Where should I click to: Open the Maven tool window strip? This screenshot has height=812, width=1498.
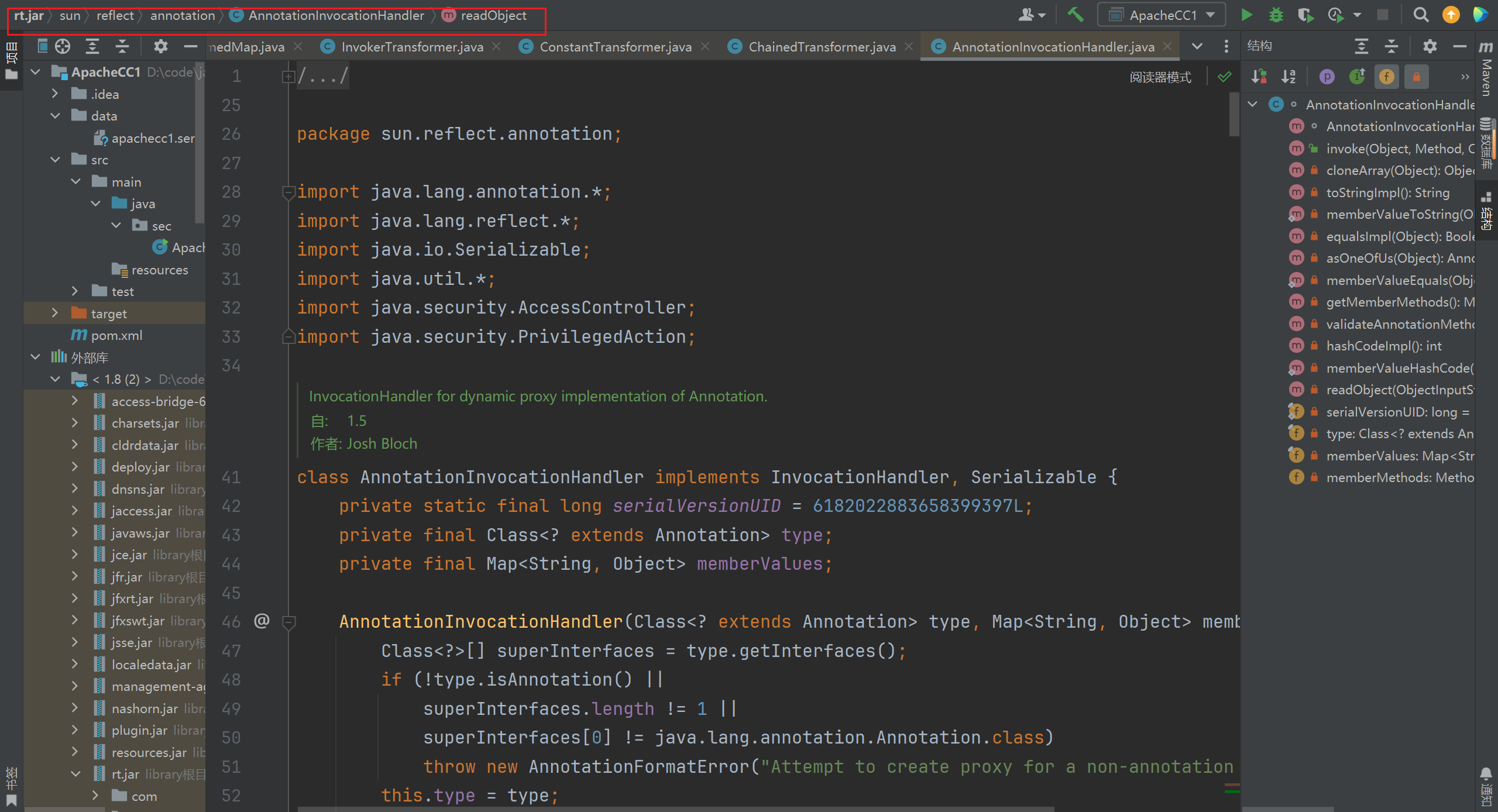pos(1486,69)
